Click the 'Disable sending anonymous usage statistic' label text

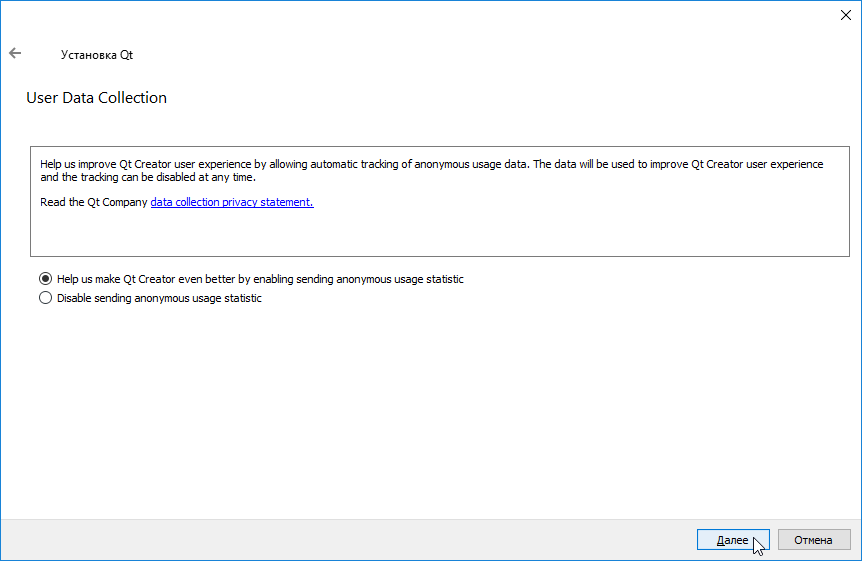(159, 298)
